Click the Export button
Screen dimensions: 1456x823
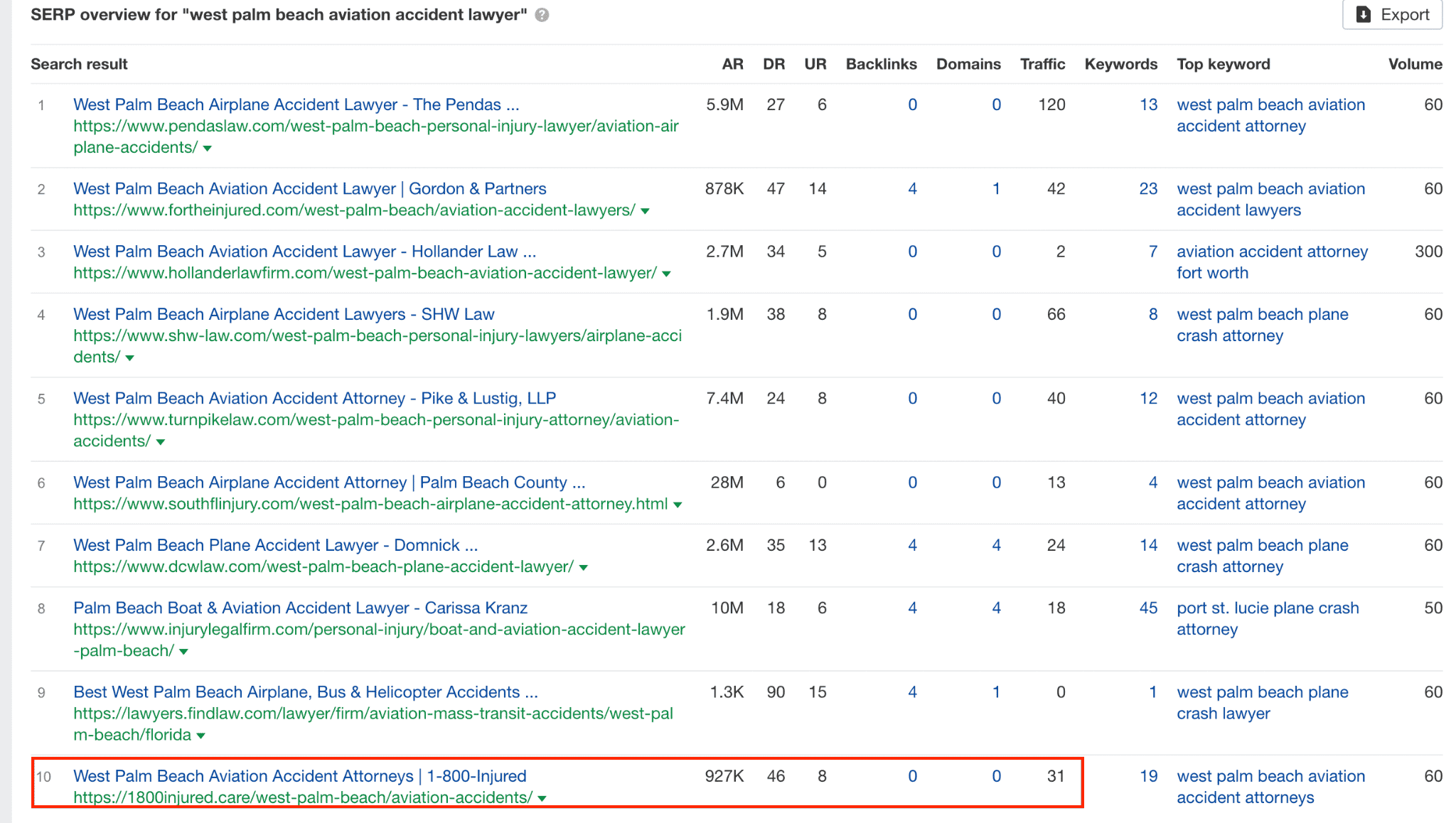pyautogui.click(x=1392, y=14)
